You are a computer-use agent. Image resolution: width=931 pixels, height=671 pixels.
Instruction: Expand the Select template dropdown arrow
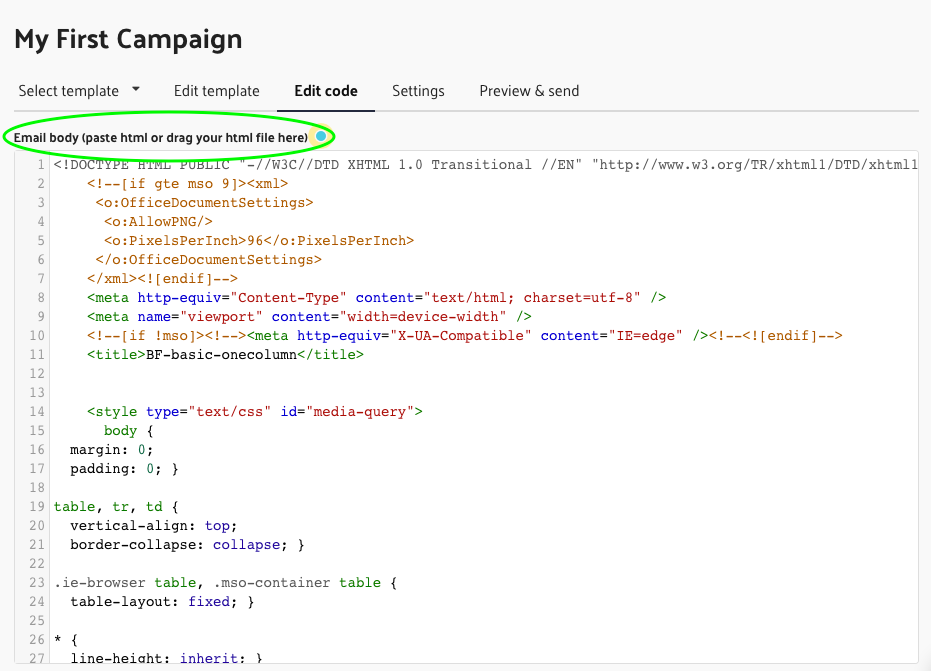tap(136, 90)
